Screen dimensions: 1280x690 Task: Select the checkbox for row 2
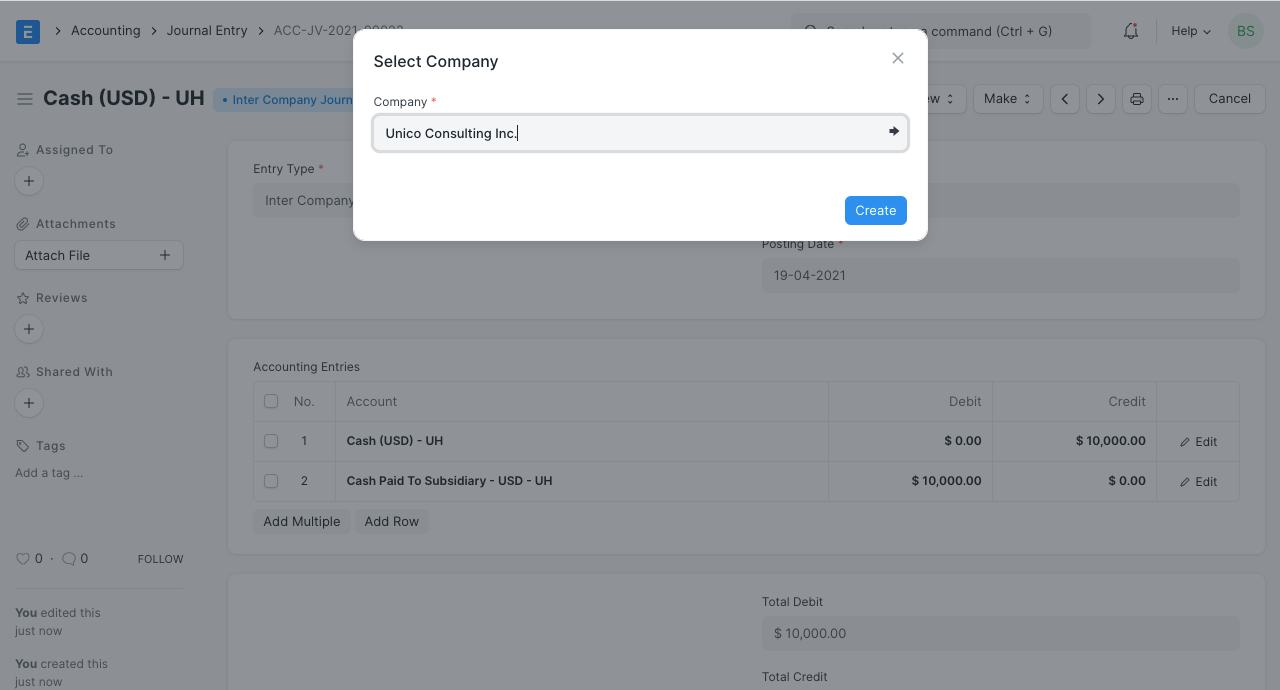pyautogui.click(x=271, y=481)
